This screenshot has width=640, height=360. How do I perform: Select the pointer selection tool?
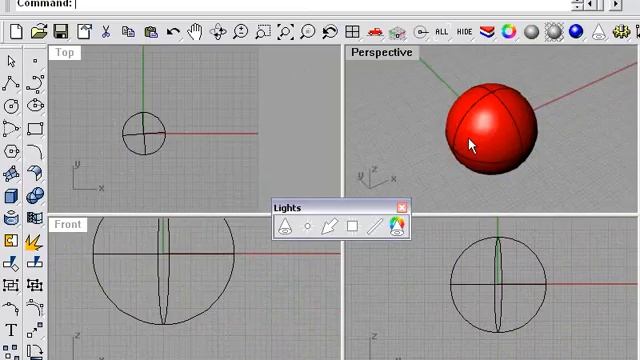(x=11, y=61)
